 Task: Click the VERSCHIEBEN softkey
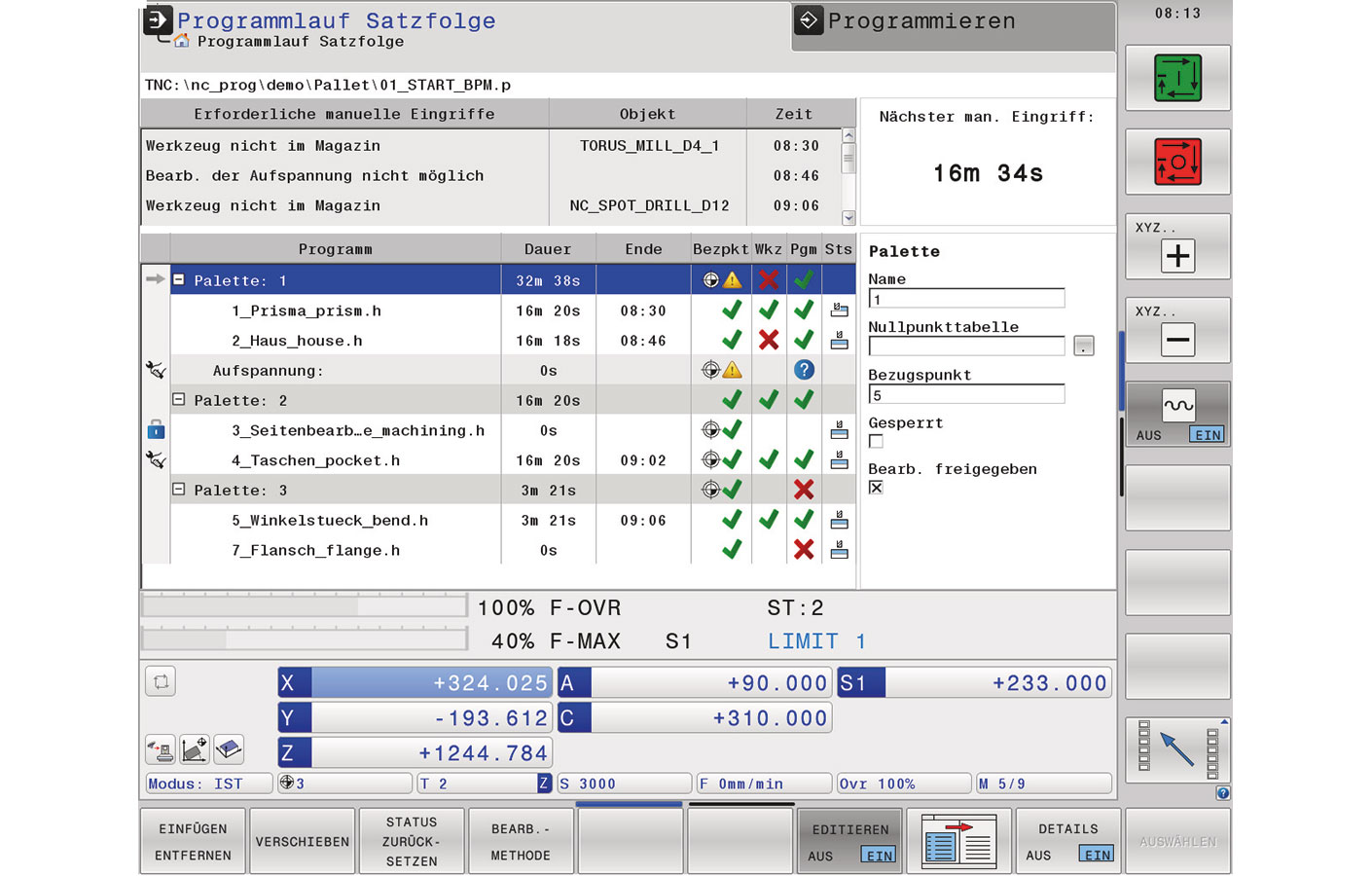coord(302,841)
